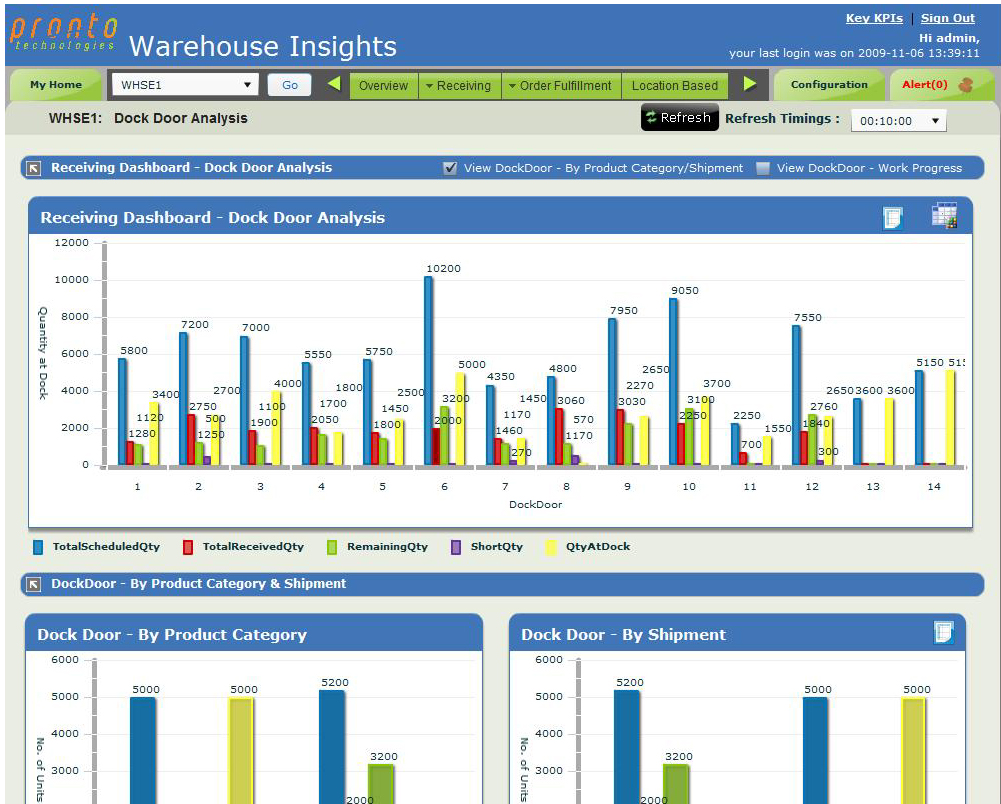This screenshot has height=804, width=1001.
Task: Open the Configuration tab
Action: pyautogui.click(x=829, y=85)
